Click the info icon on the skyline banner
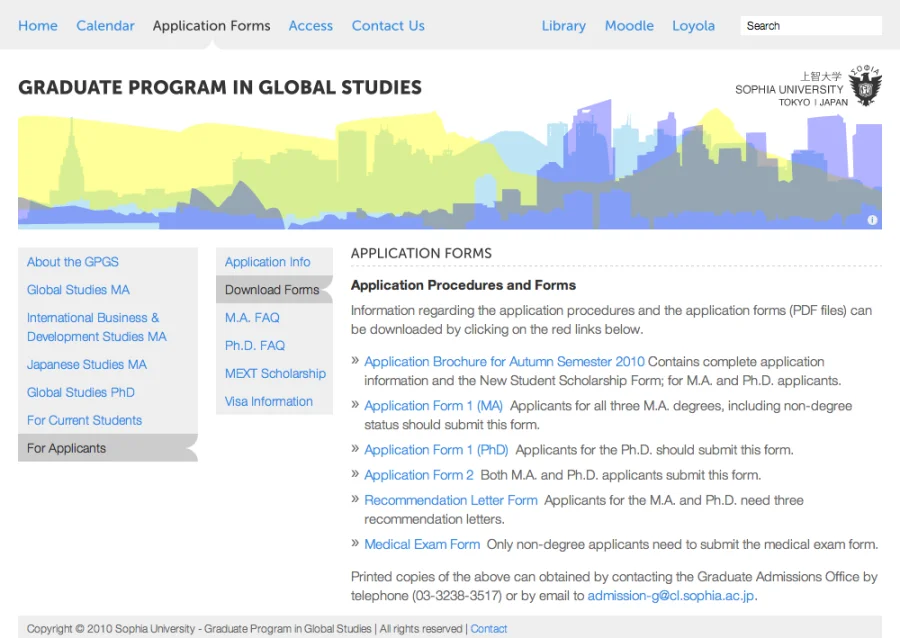 872,220
